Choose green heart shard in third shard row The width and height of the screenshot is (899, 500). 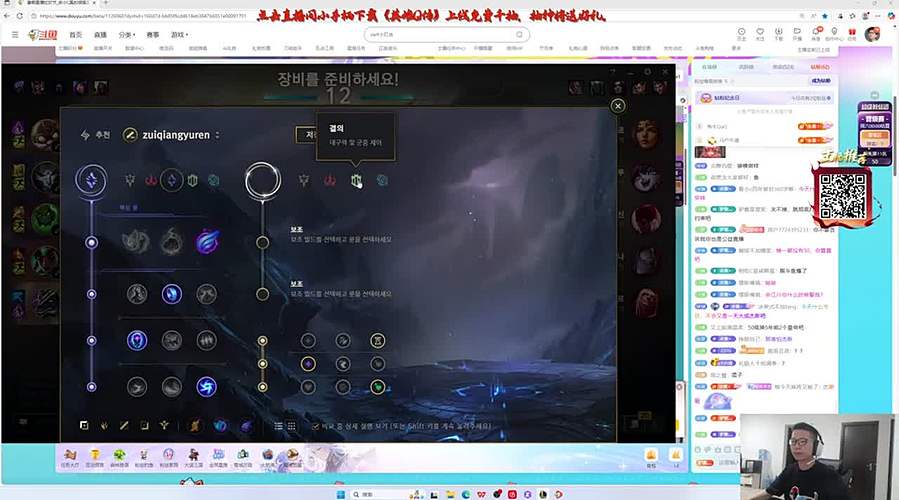(377, 387)
